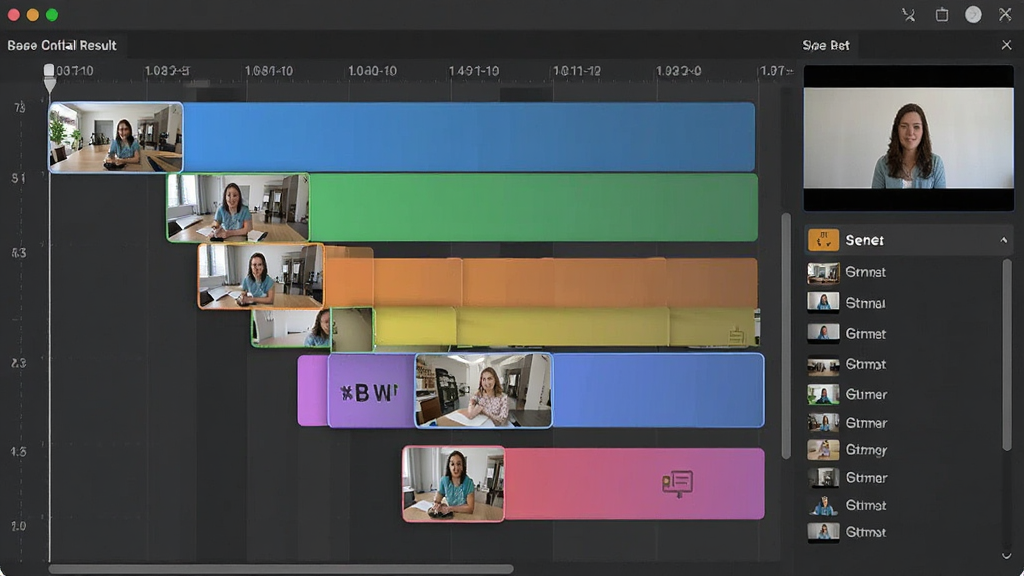Select the orange clip's thumbnail

pos(261,276)
